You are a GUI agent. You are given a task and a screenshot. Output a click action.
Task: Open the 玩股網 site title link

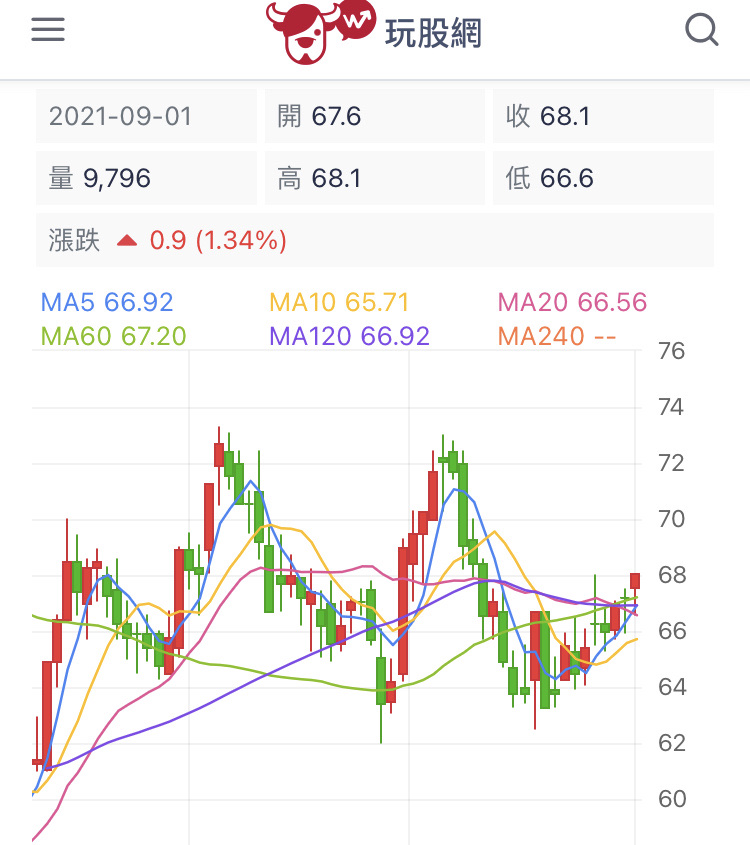(x=433, y=33)
